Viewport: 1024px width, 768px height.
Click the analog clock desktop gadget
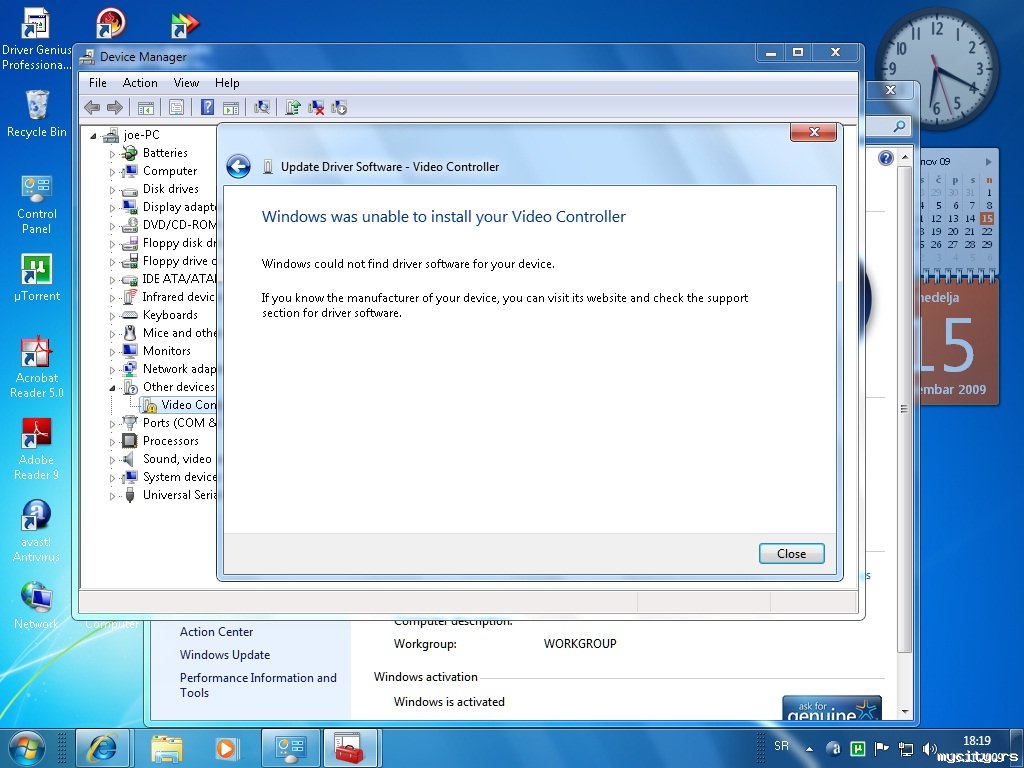point(936,67)
